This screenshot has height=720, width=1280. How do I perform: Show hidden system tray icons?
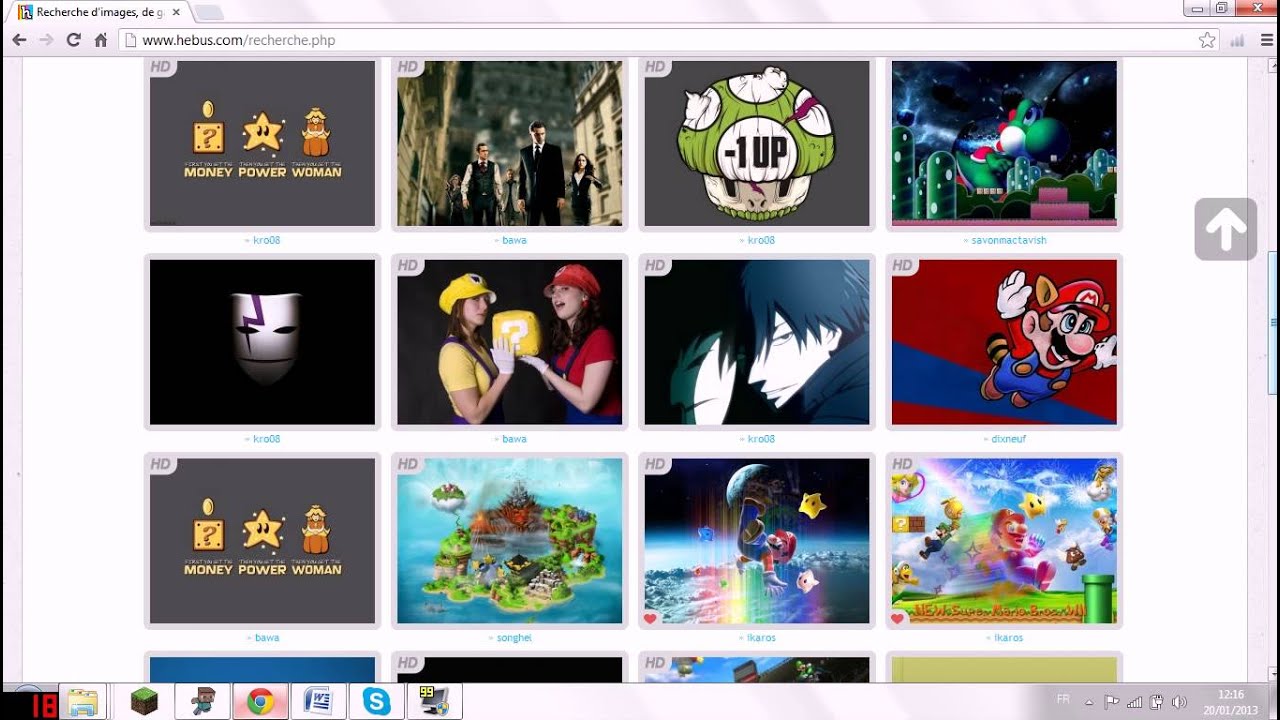point(1088,702)
